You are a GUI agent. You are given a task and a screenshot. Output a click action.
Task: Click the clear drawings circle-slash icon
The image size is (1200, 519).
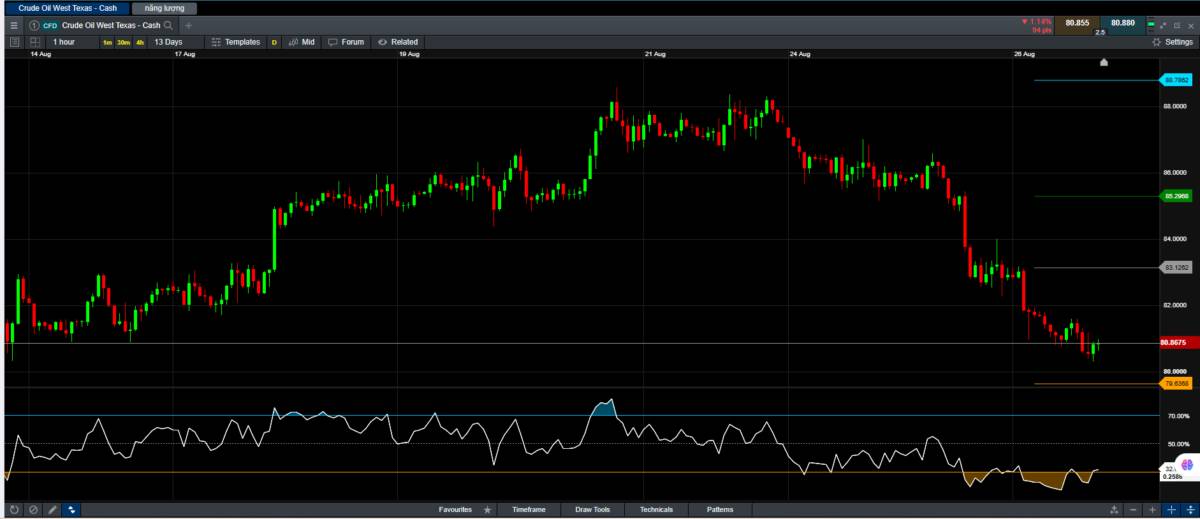[x=33, y=510]
